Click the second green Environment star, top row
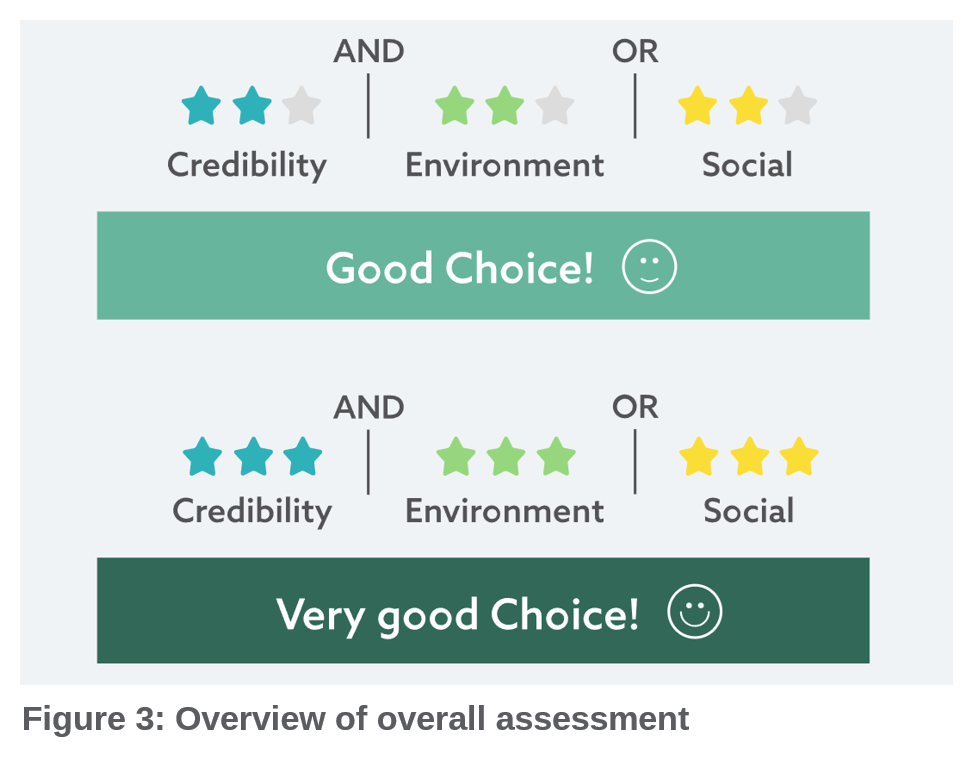 [505, 106]
